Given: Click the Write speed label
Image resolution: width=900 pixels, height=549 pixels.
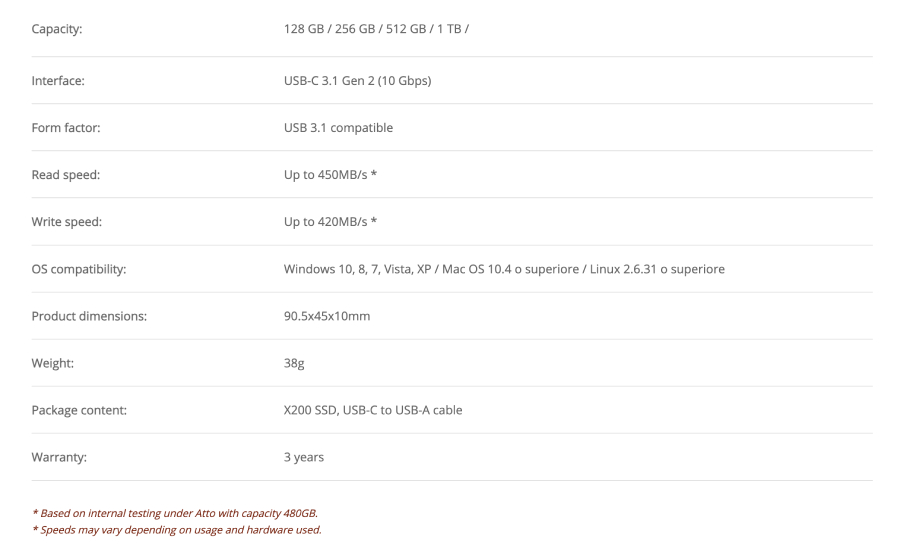Looking at the screenshot, I should pos(66,222).
